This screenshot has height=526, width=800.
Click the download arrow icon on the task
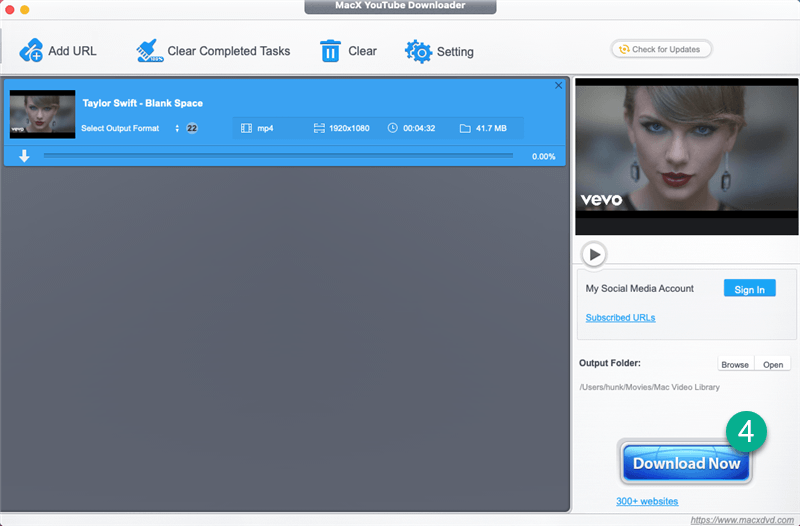point(24,156)
